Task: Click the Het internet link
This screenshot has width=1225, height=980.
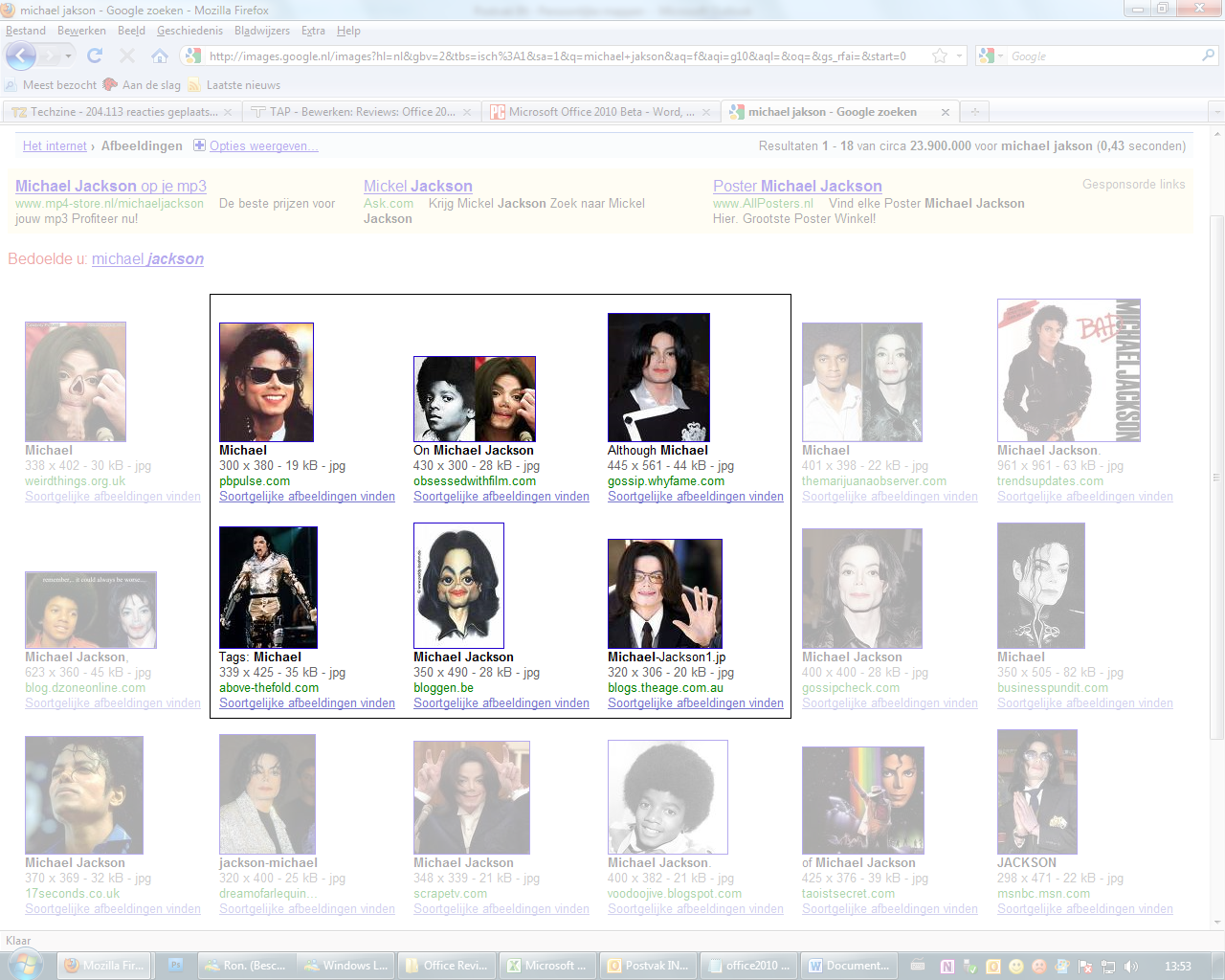Action: pos(55,146)
